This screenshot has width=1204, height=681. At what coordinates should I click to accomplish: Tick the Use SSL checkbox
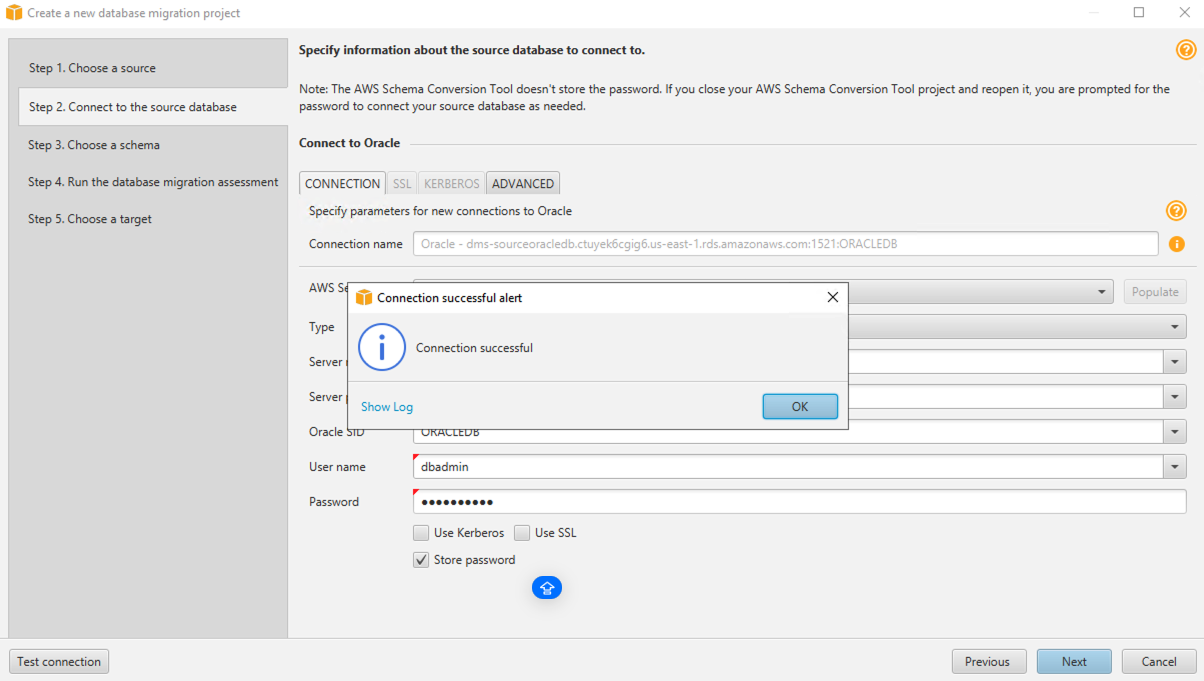pos(522,533)
